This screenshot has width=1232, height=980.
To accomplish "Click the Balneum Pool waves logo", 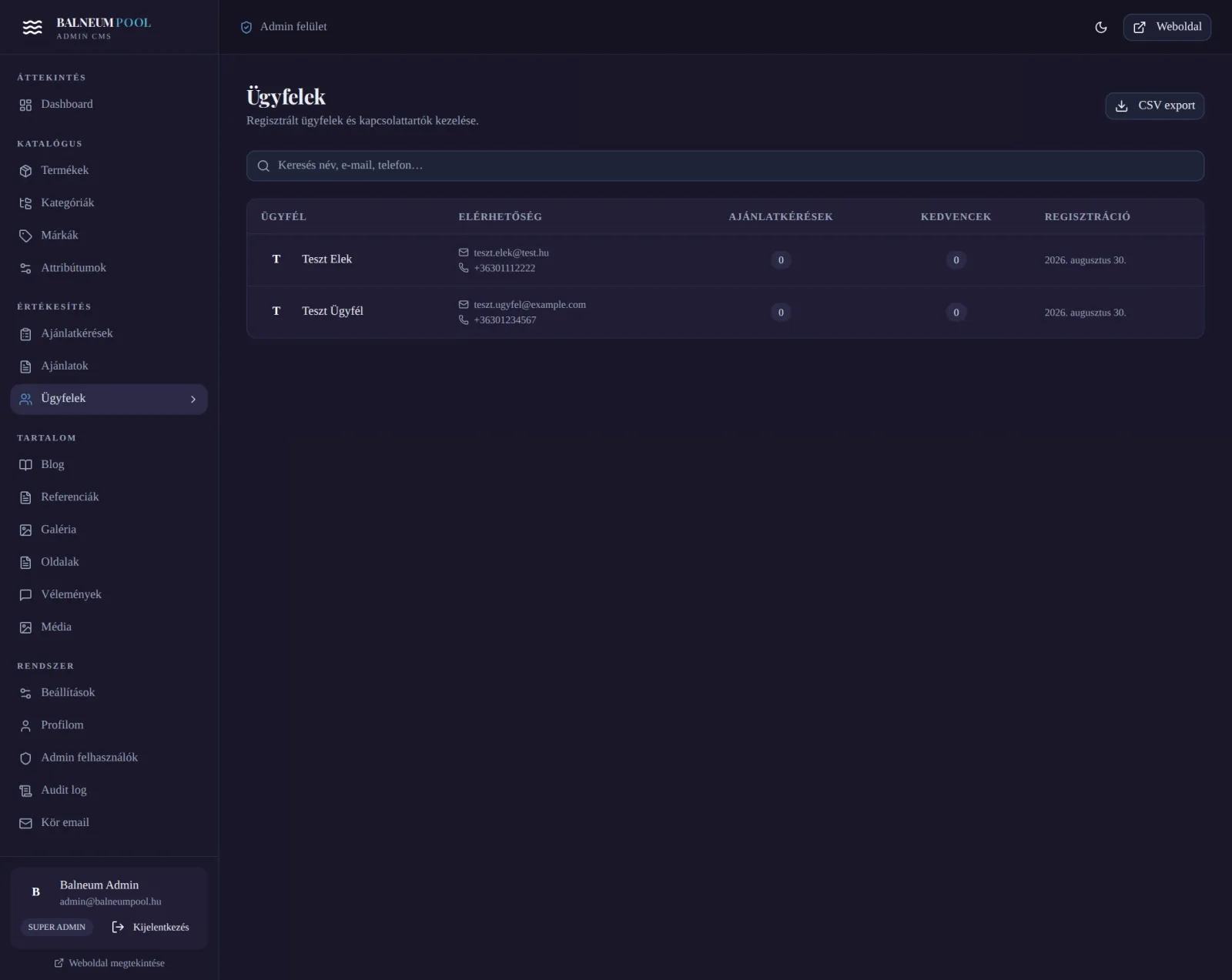I will click(32, 28).
